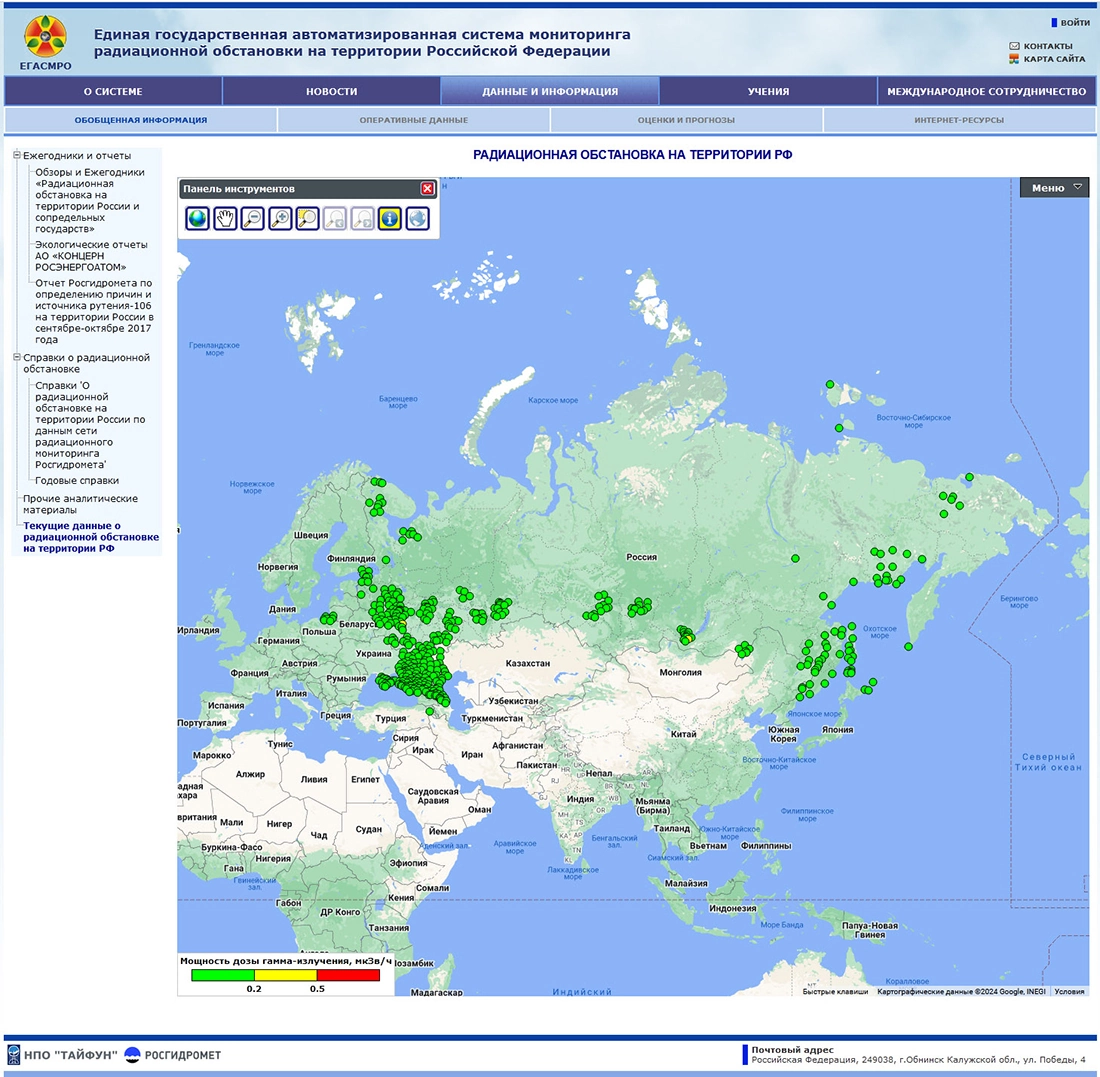
Task: Collapse Справки о радиационной обстановке node
Action: (x=16, y=357)
